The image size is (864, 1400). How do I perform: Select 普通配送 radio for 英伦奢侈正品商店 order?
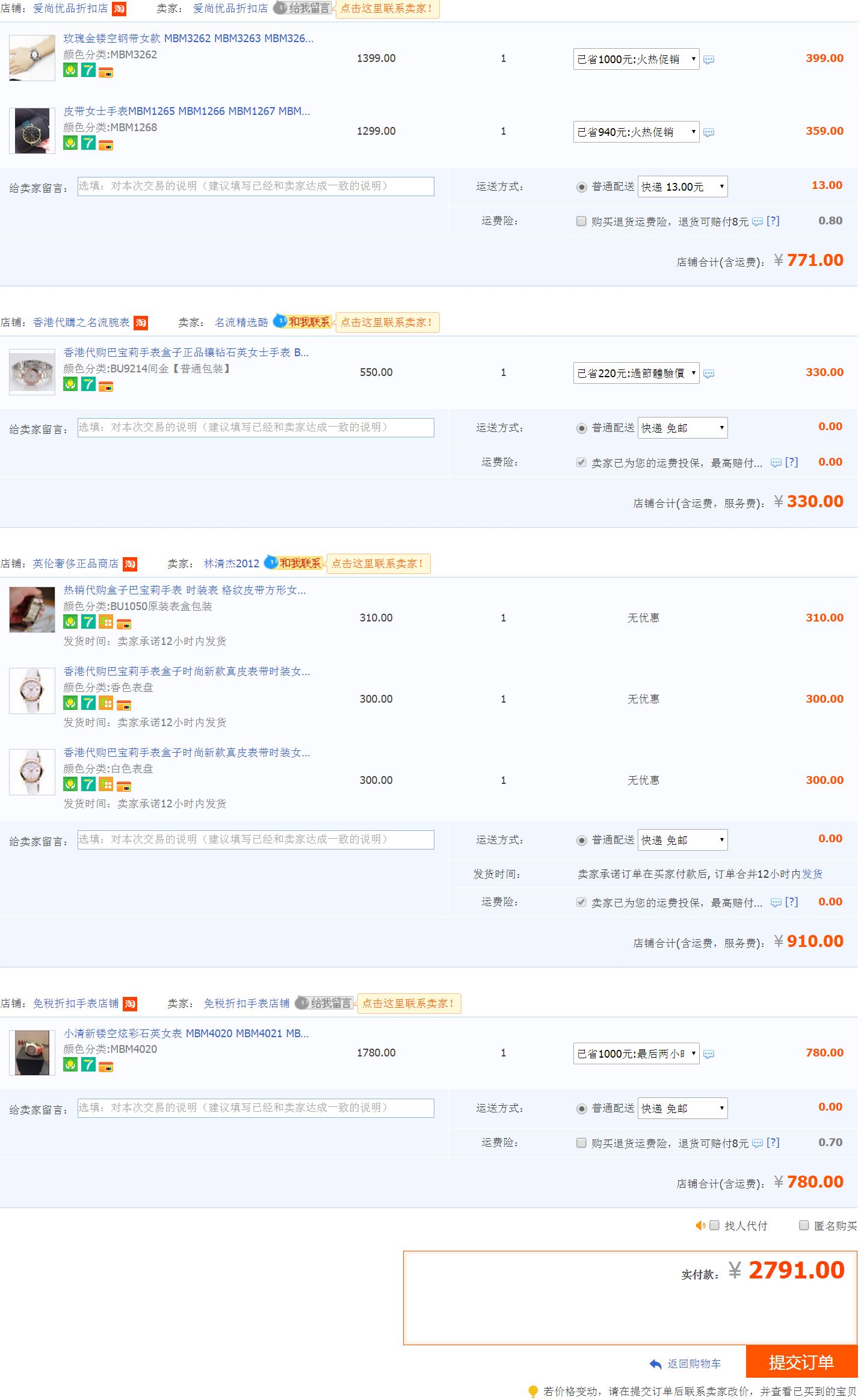(x=581, y=840)
